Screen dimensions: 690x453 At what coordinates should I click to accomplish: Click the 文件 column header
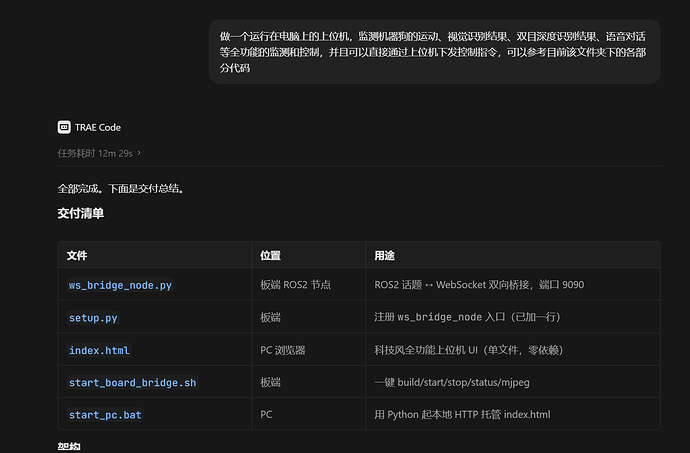pyautogui.click(x=77, y=255)
